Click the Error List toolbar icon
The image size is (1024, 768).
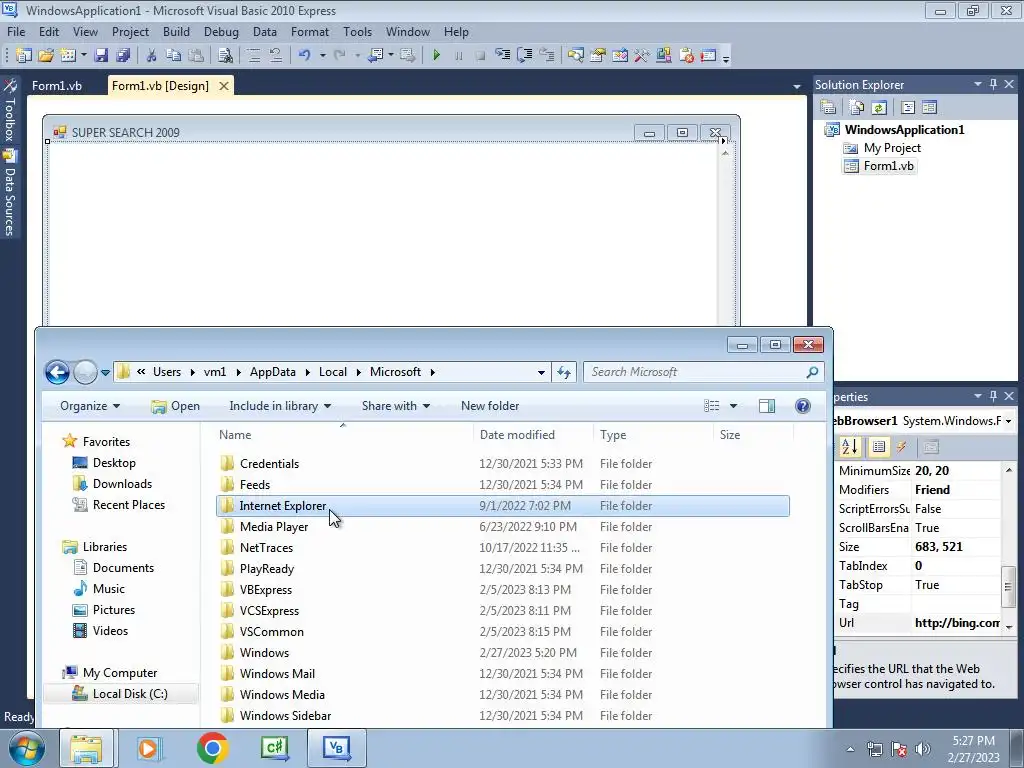point(686,56)
